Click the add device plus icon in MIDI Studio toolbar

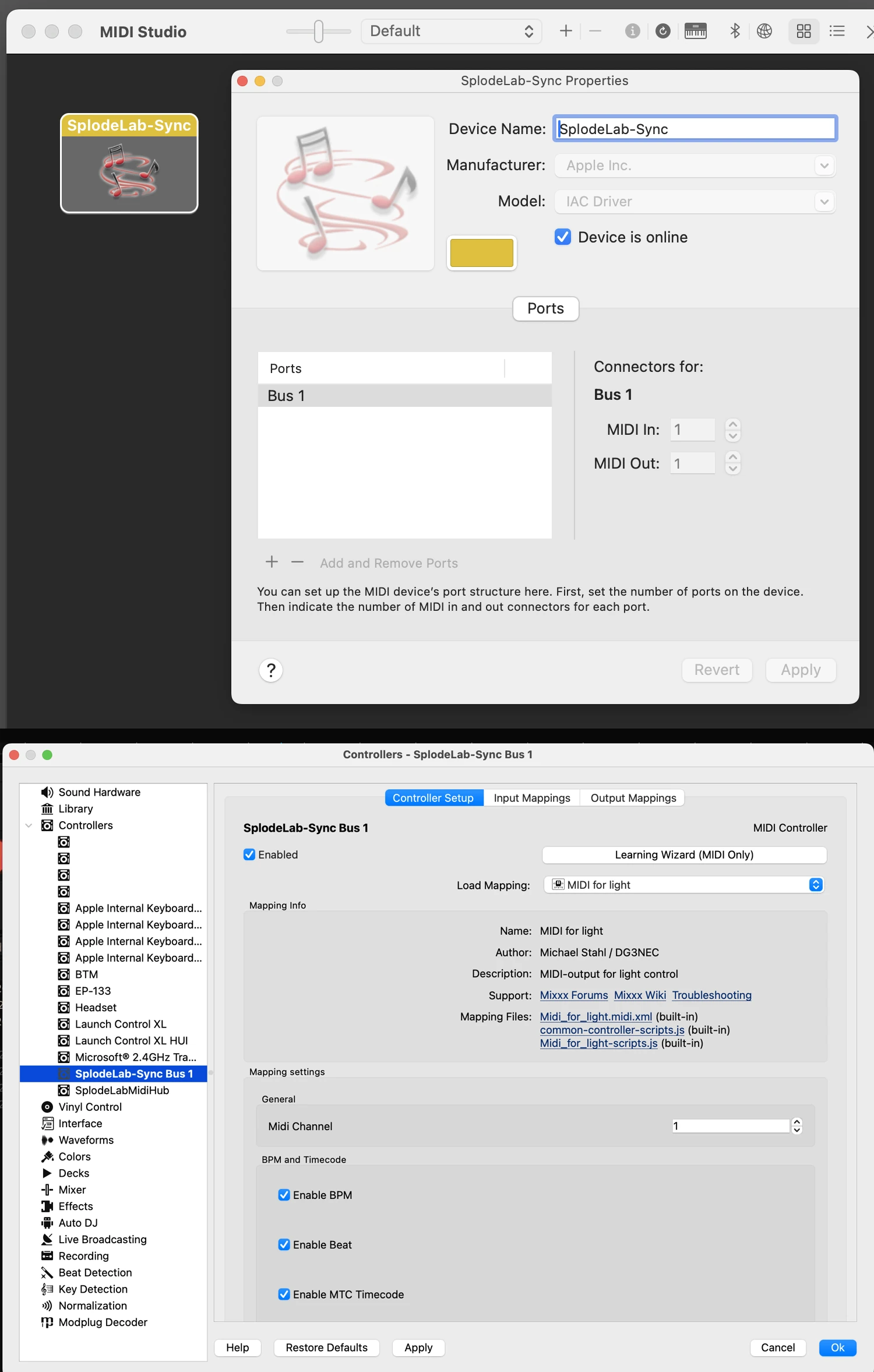[x=566, y=31]
